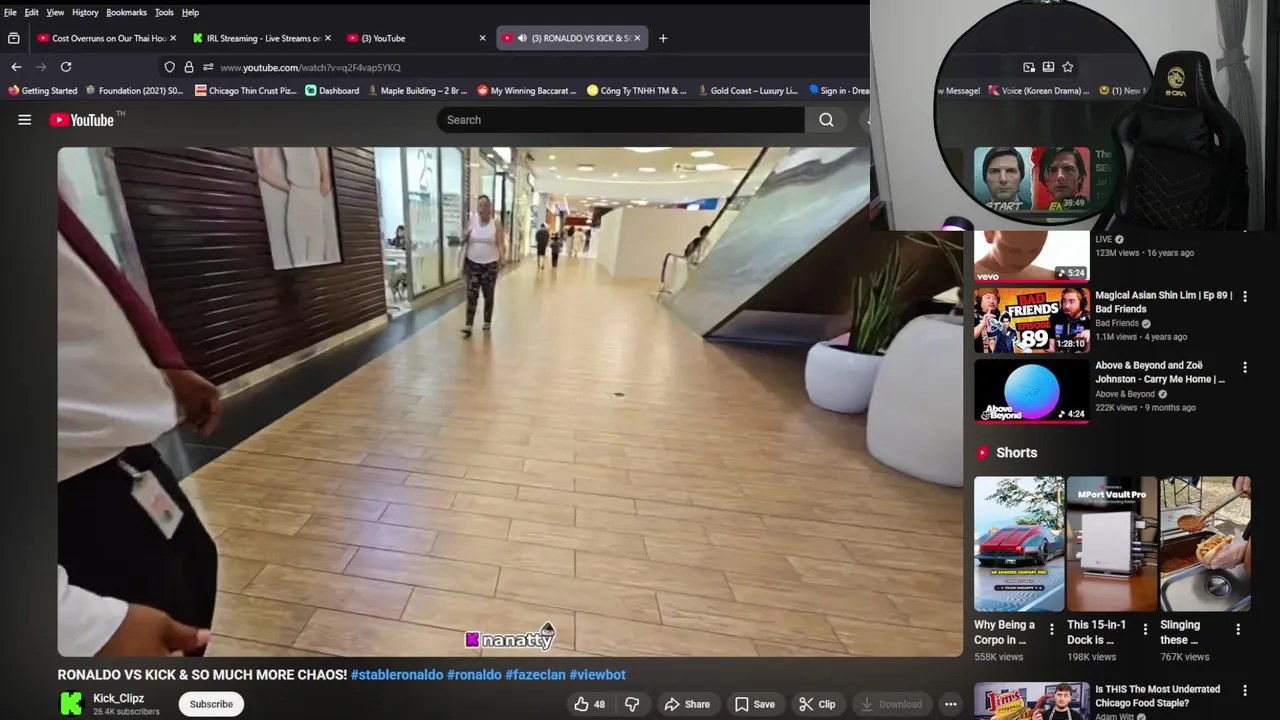Open the #stableronaldo hashtag link

tap(397, 675)
